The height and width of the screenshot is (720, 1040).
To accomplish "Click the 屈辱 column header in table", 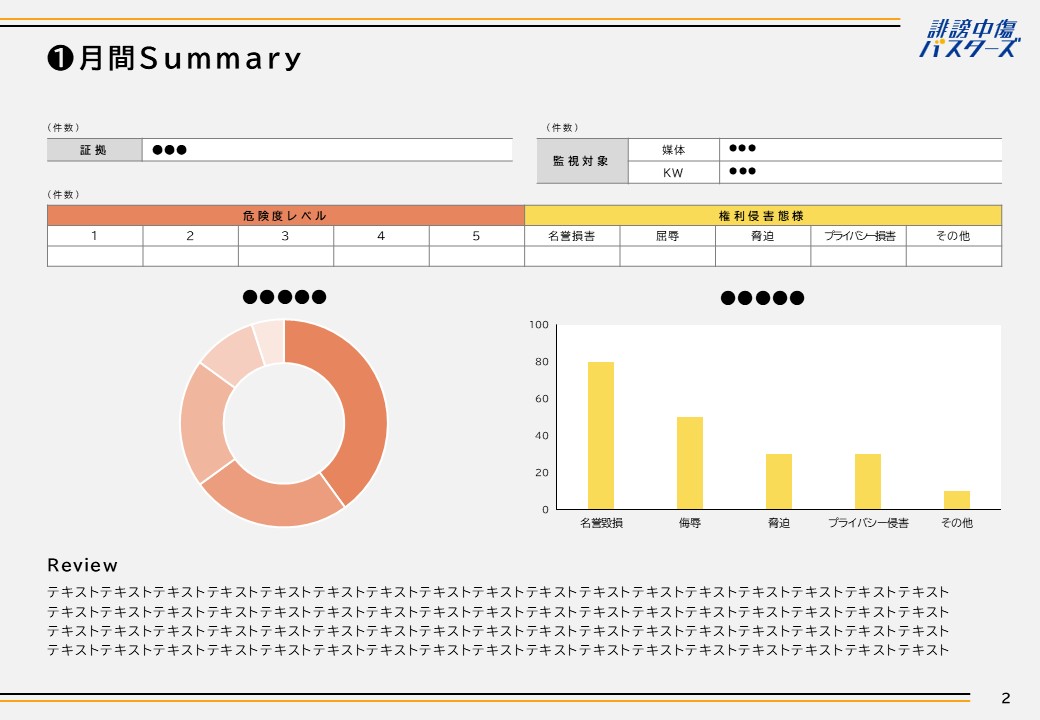I will tap(667, 236).
